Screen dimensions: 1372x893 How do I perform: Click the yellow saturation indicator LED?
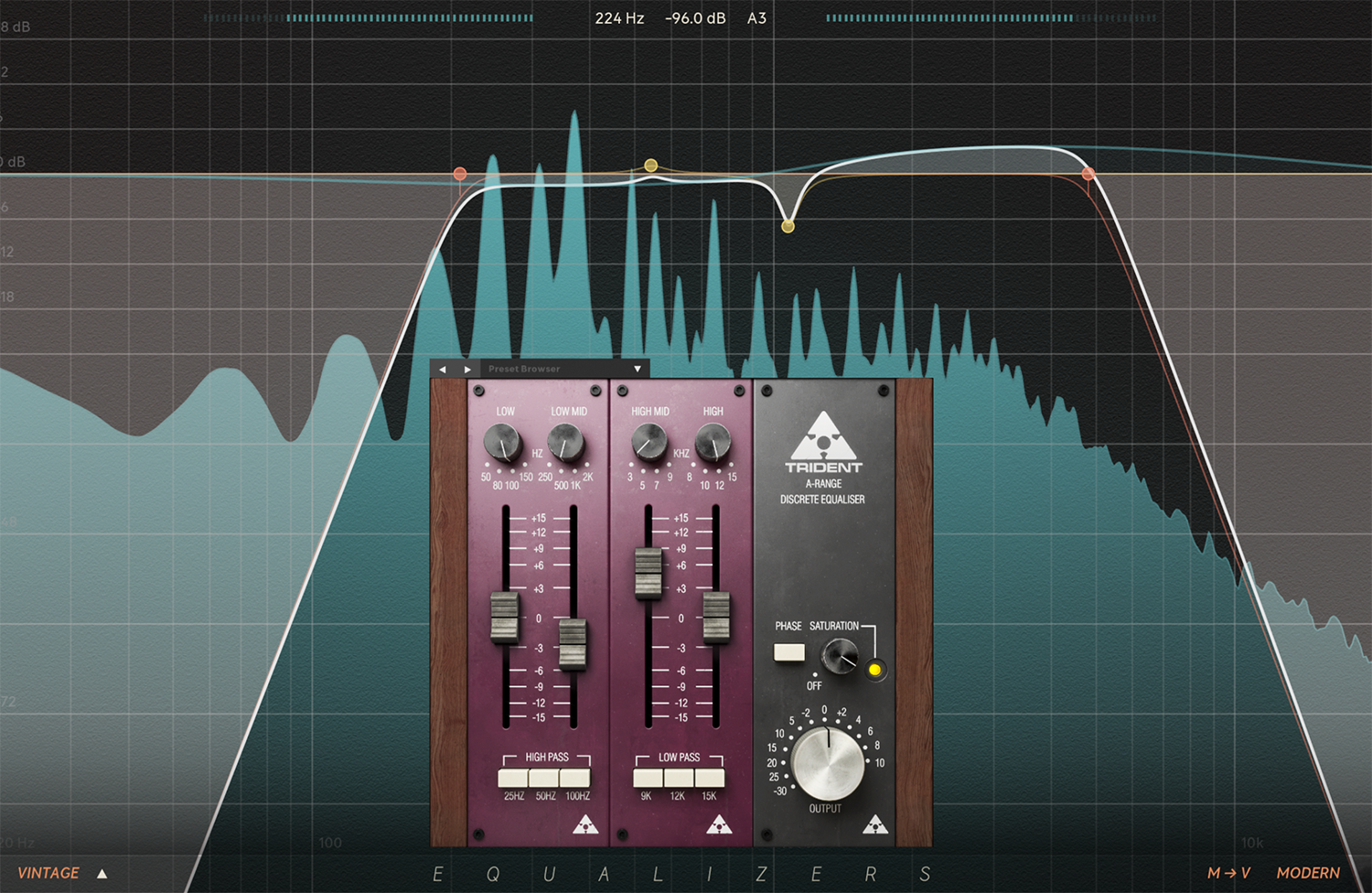click(874, 670)
